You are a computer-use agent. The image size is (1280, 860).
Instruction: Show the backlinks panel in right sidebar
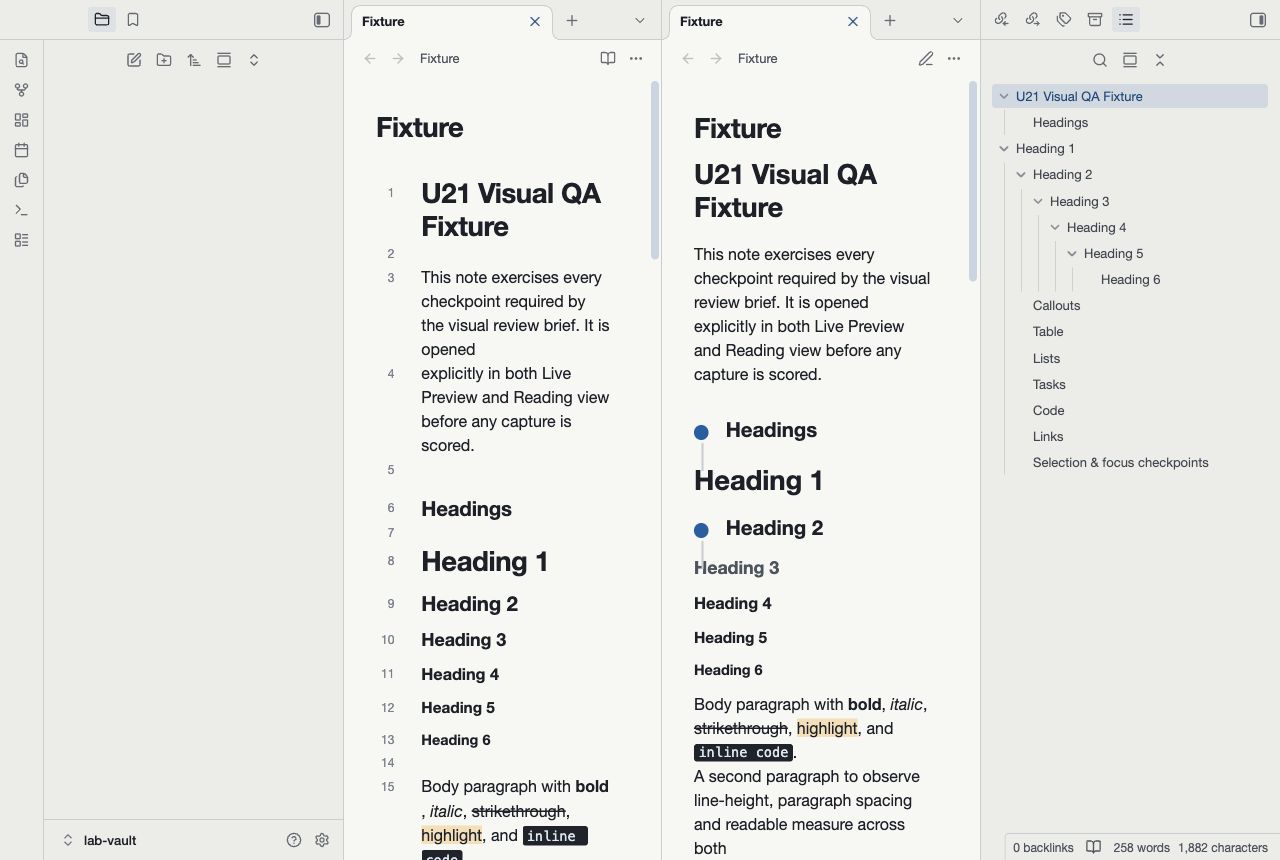tap(1001, 20)
